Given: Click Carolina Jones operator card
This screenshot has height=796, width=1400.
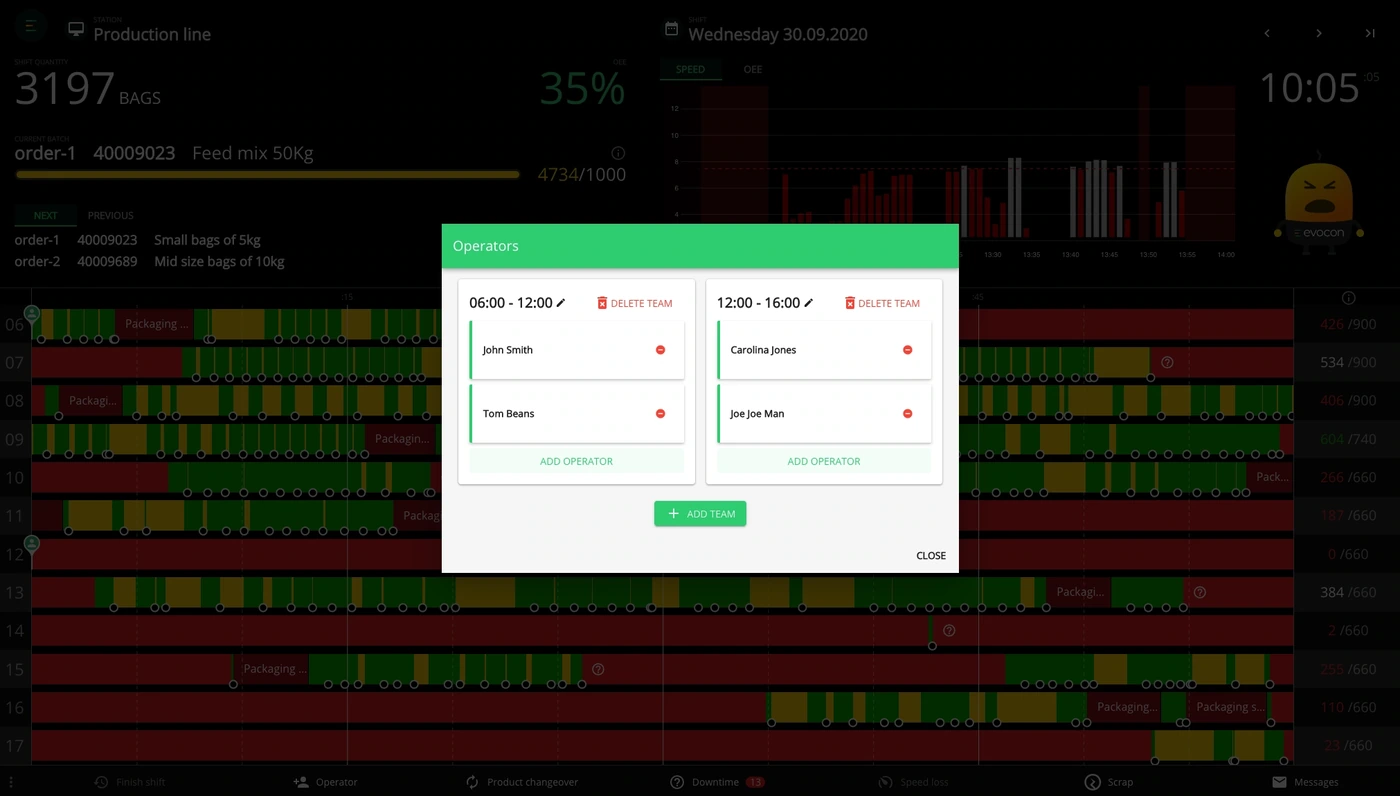Looking at the screenshot, I should coord(824,350).
